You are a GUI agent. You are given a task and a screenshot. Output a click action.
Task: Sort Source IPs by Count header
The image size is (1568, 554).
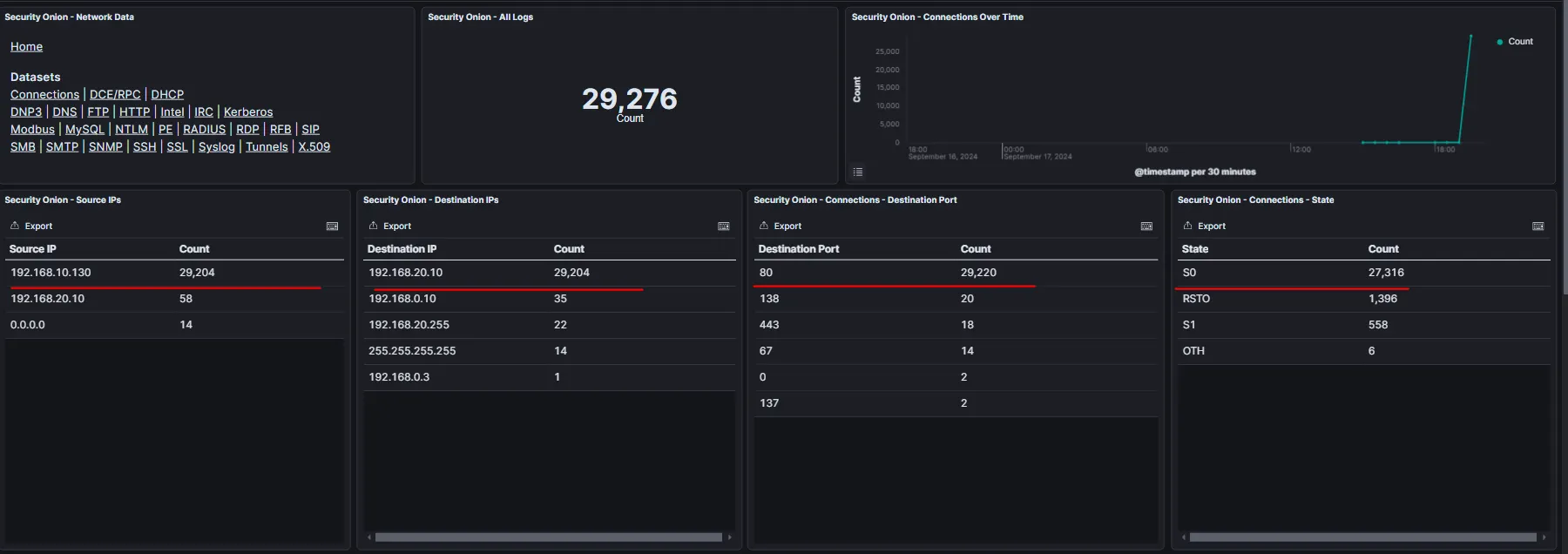point(194,249)
